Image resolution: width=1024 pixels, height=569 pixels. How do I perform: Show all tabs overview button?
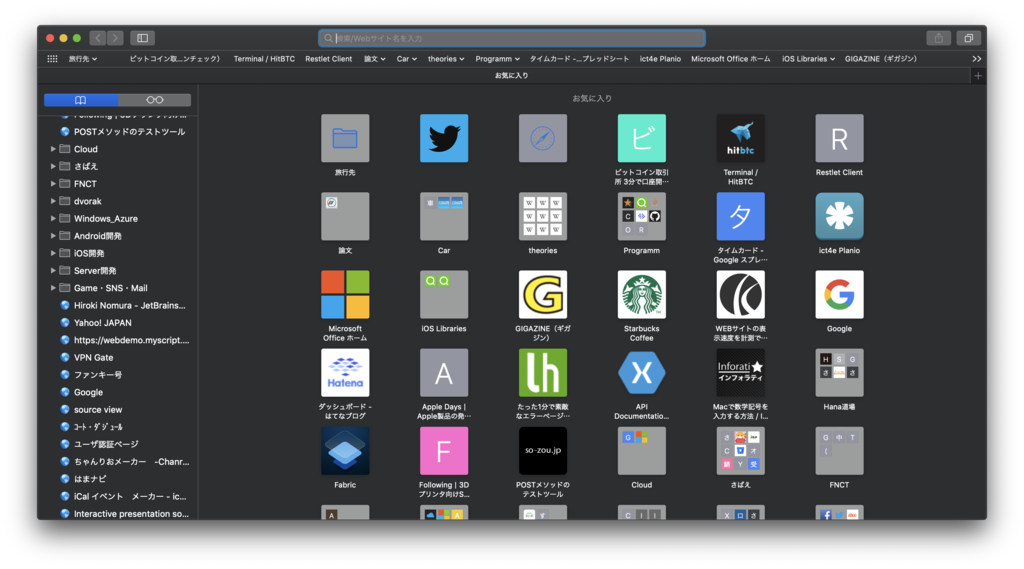point(968,38)
